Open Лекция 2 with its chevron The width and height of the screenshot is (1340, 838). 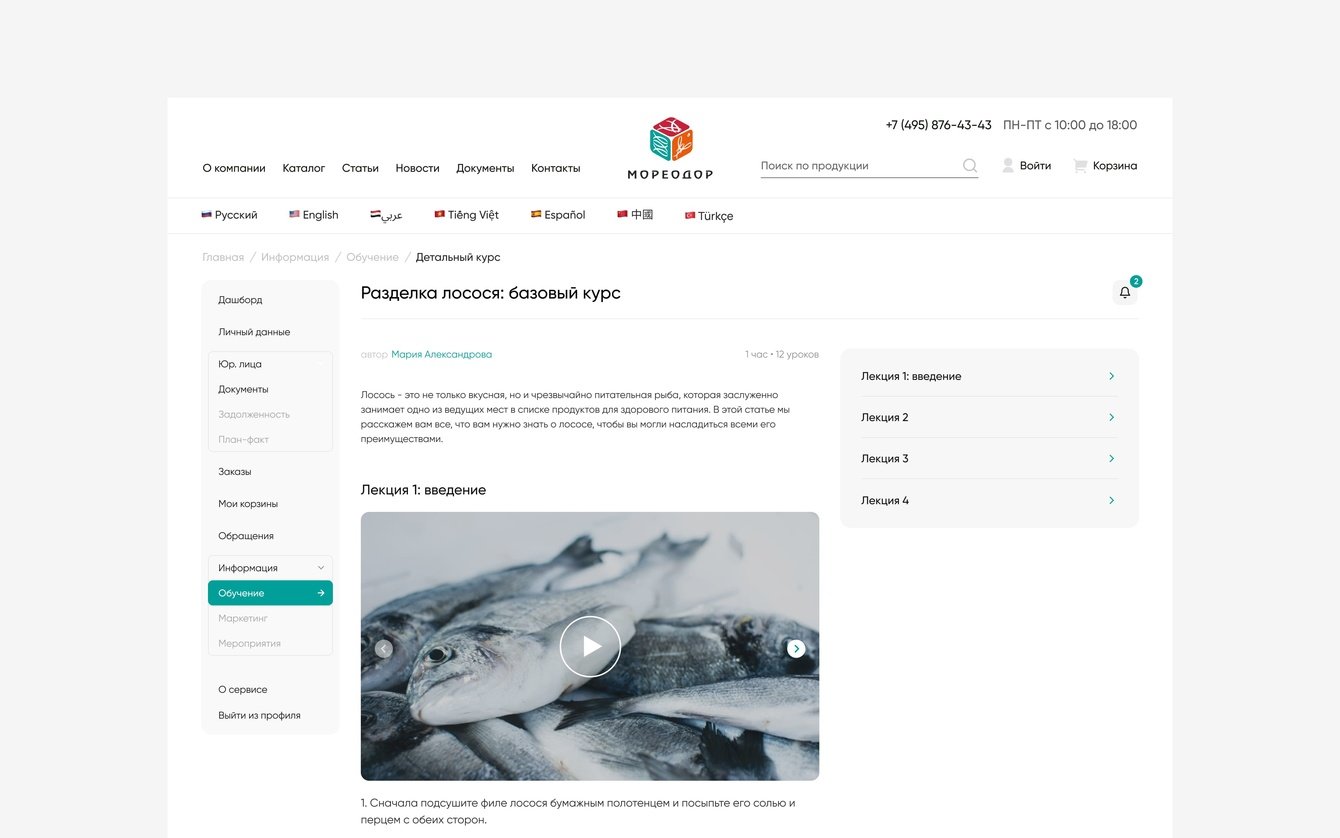[1111, 418]
